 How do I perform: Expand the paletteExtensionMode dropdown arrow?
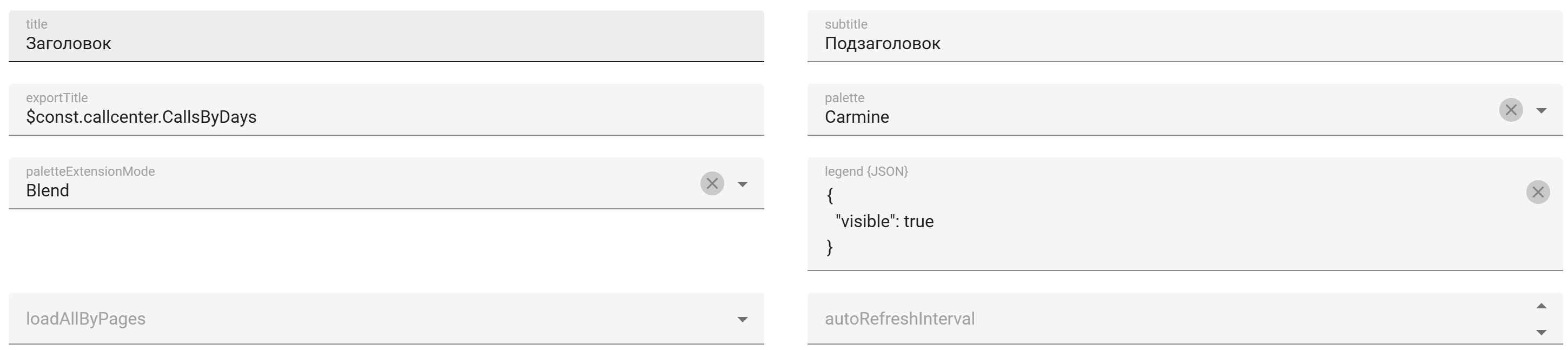pyautogui.click(x=742, y=184)
